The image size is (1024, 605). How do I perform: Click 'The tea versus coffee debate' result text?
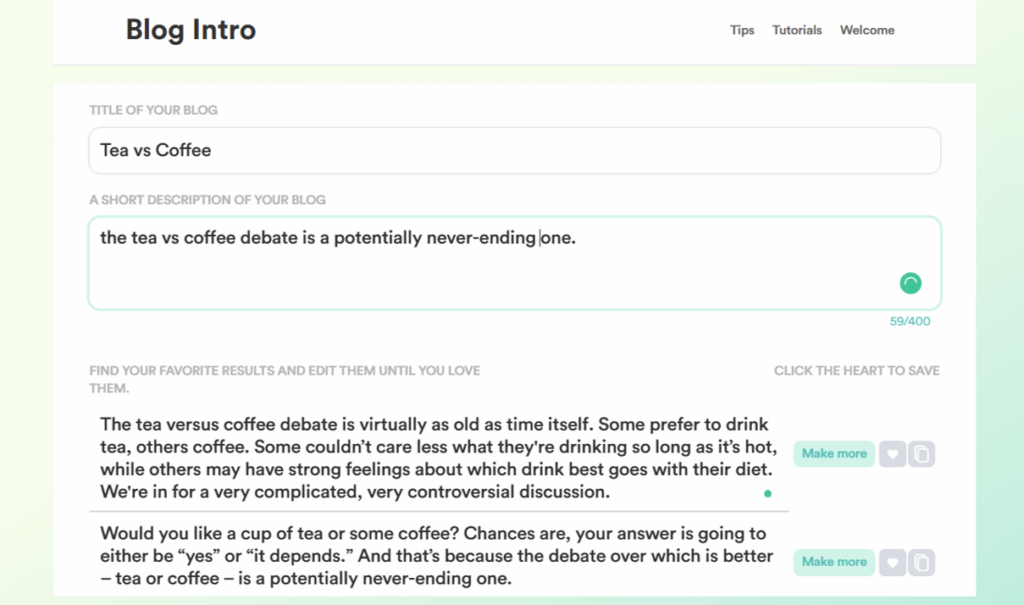pyautogui.click(x=438, y=458)
